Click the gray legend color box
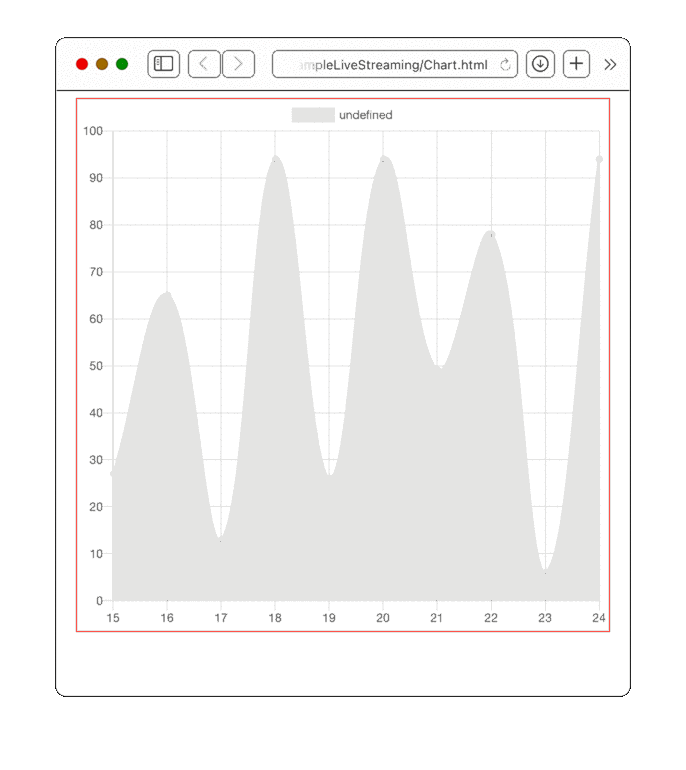The height and width of the screenshot is (770, 686). click(x=312, y=115)
